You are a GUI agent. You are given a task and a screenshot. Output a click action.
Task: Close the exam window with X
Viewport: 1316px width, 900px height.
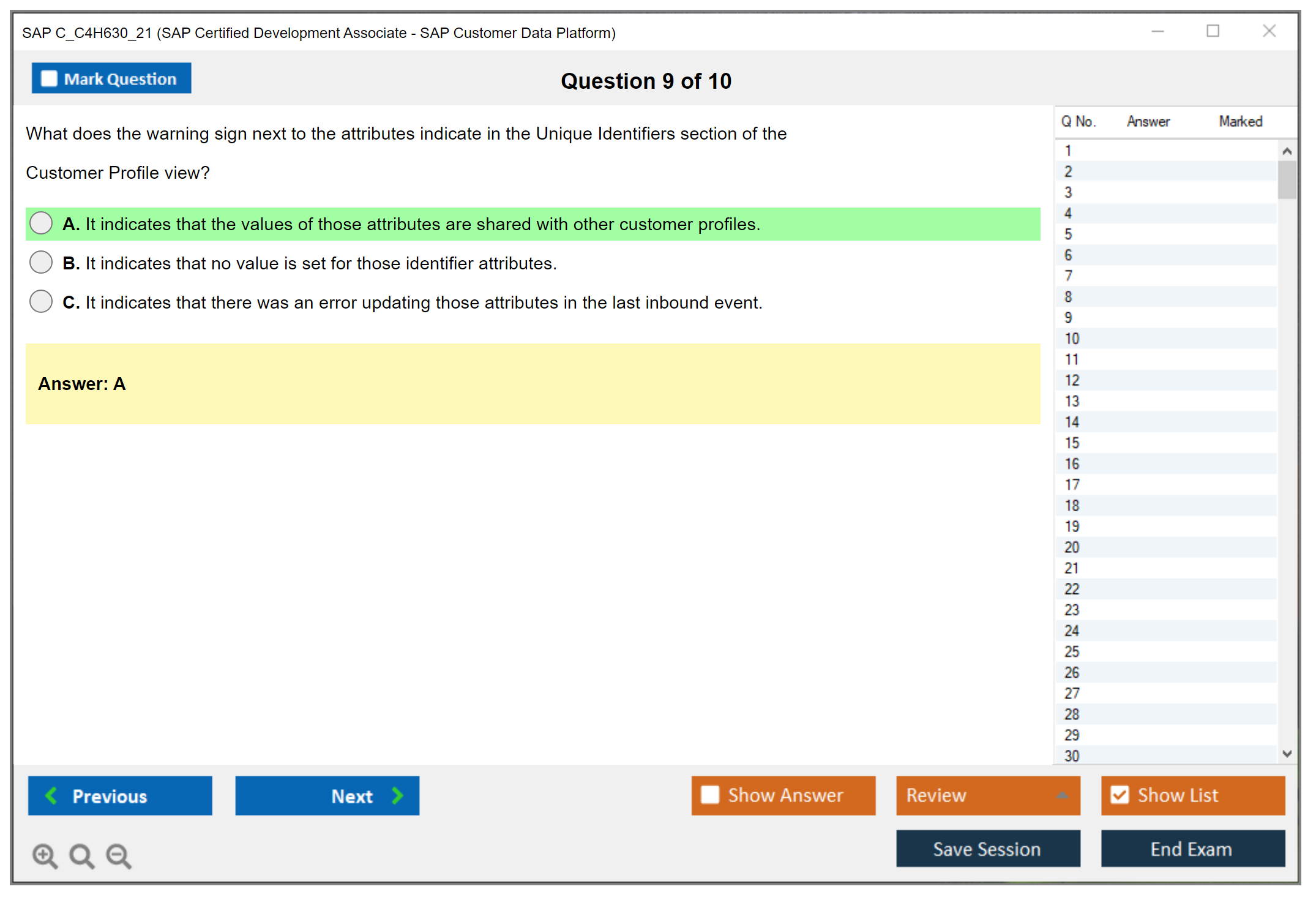pos(1269,31)
